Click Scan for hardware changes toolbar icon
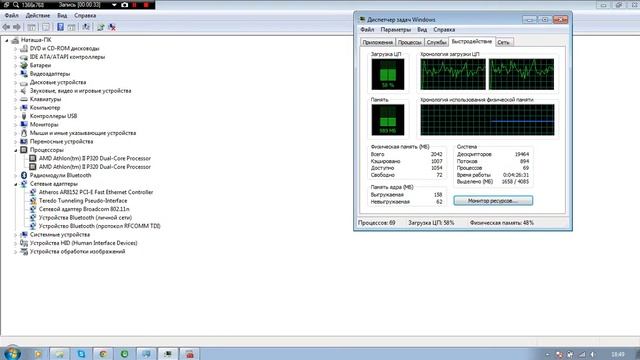 tap(86, 27)
